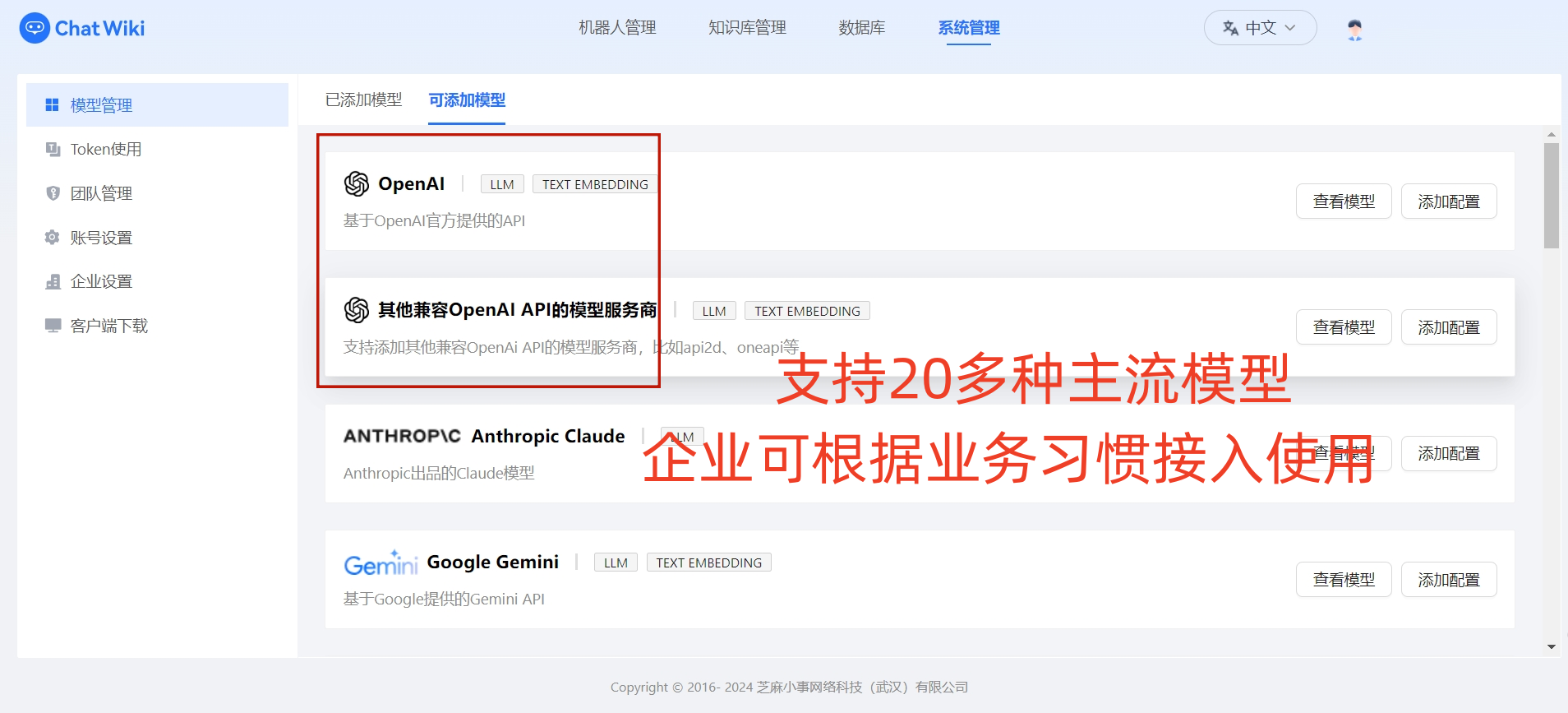Click 添加配置 for 其他兼容OpenAI API的模型服务商
Image resolution: width=1568 pixels, height=713 pixels.
[1449, 327]
